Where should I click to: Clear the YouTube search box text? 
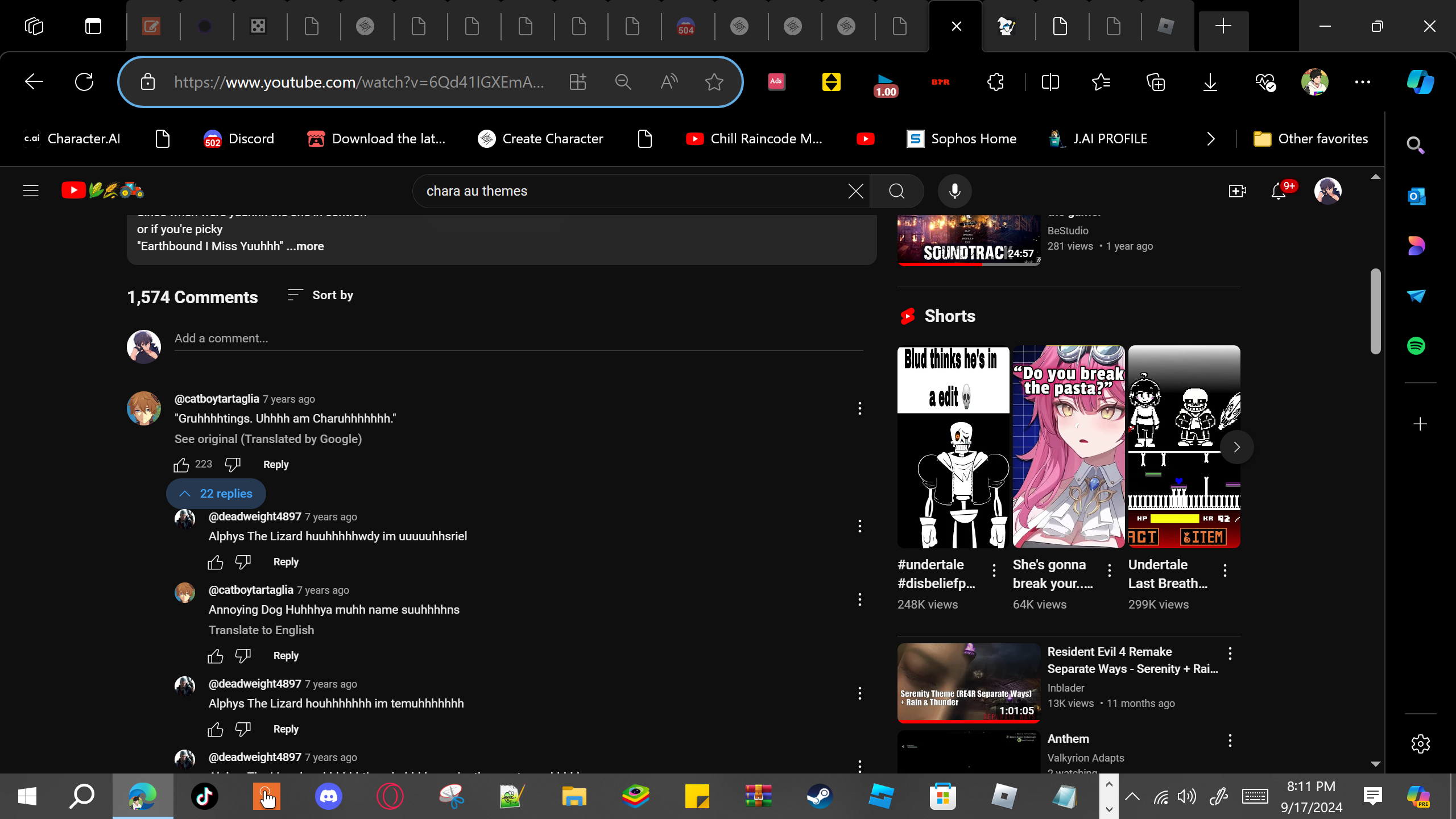point(855,191)
